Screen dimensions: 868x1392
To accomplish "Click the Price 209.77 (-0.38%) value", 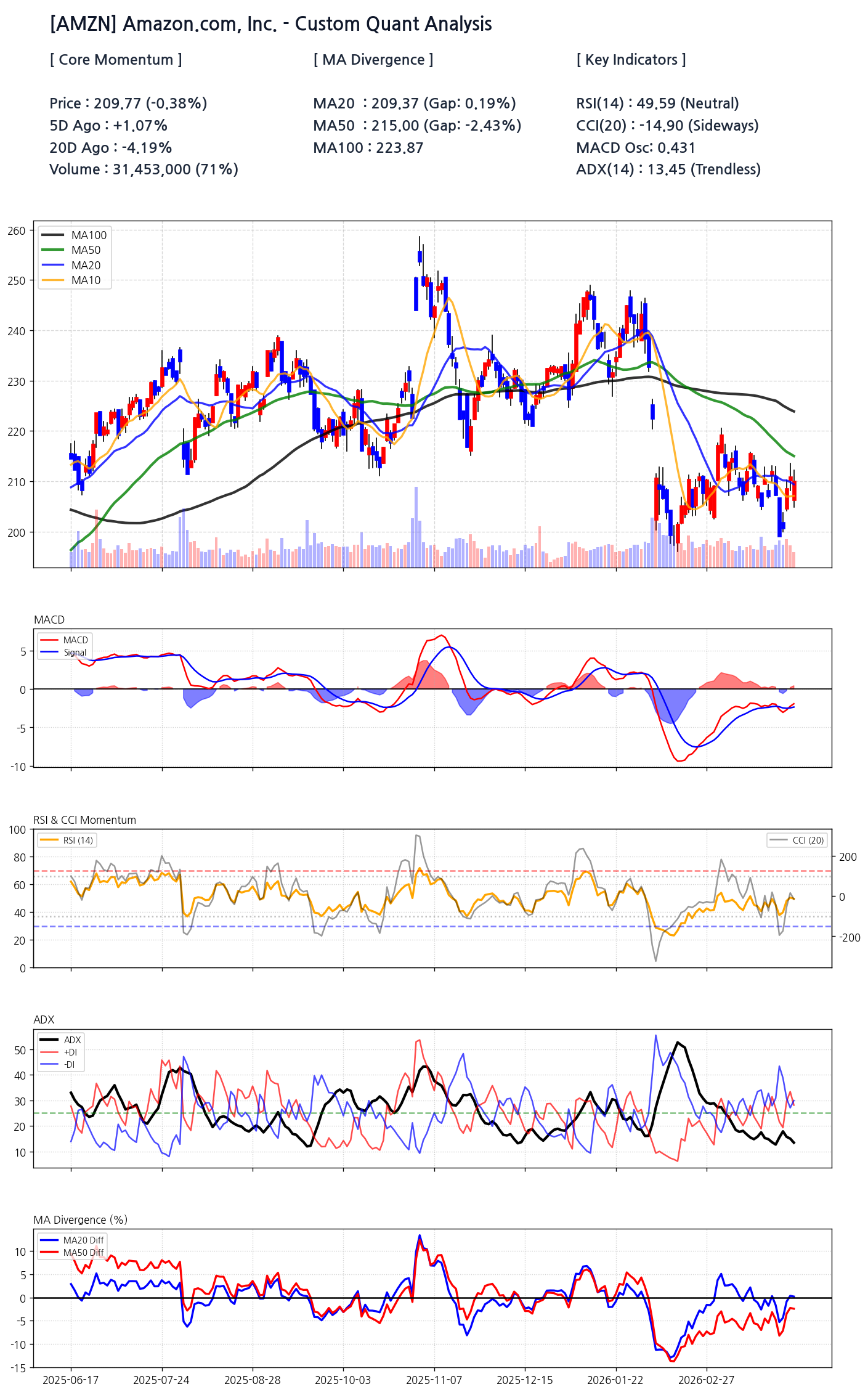I will (128, 104).
